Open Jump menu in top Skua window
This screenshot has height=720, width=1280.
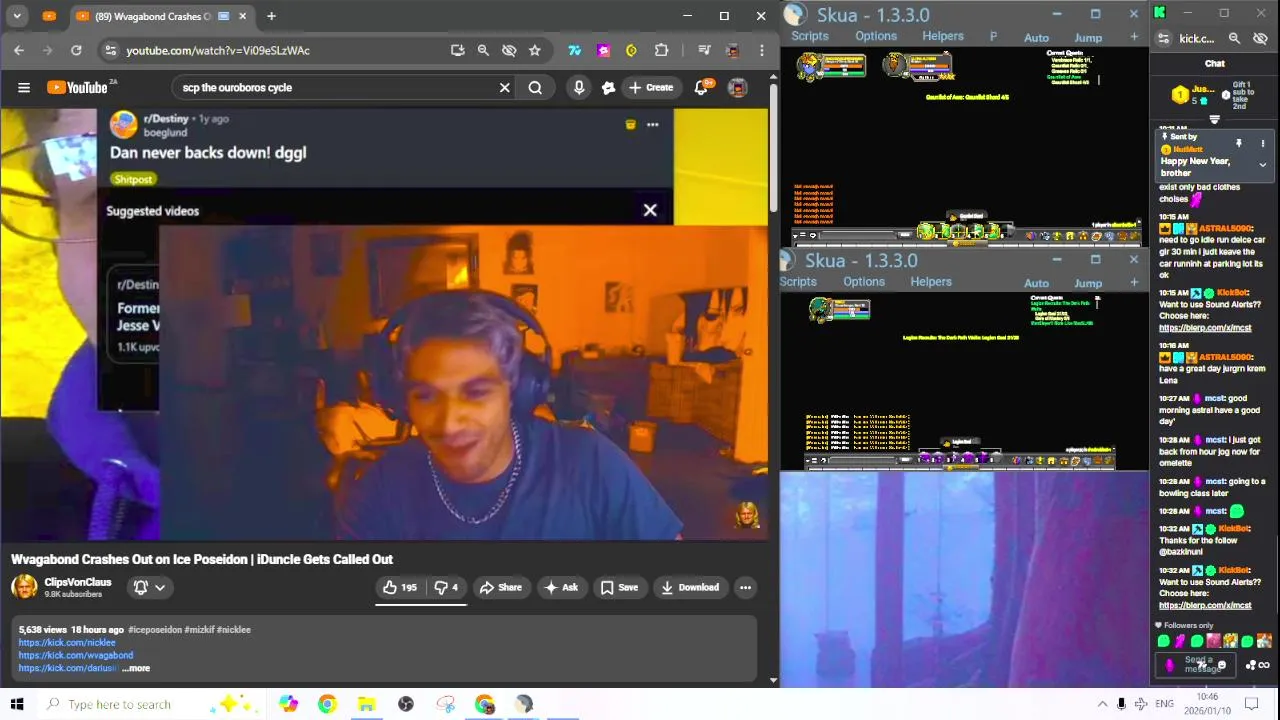[1088, 38]
